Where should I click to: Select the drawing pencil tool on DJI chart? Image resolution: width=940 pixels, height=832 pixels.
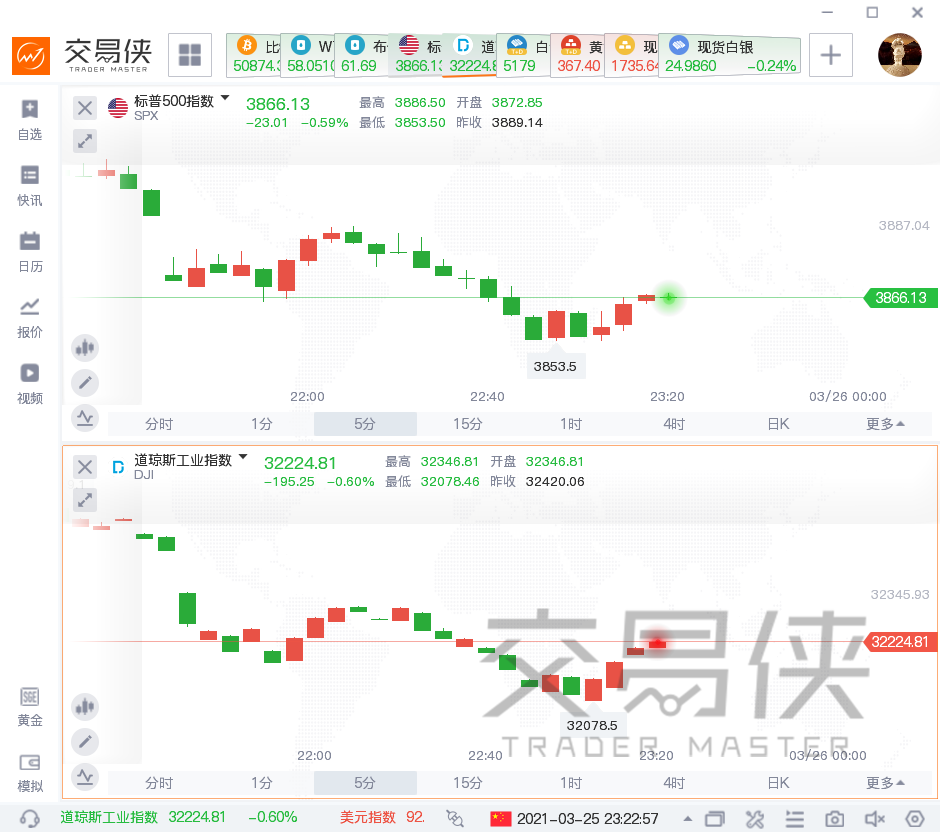tap(85, 741)
